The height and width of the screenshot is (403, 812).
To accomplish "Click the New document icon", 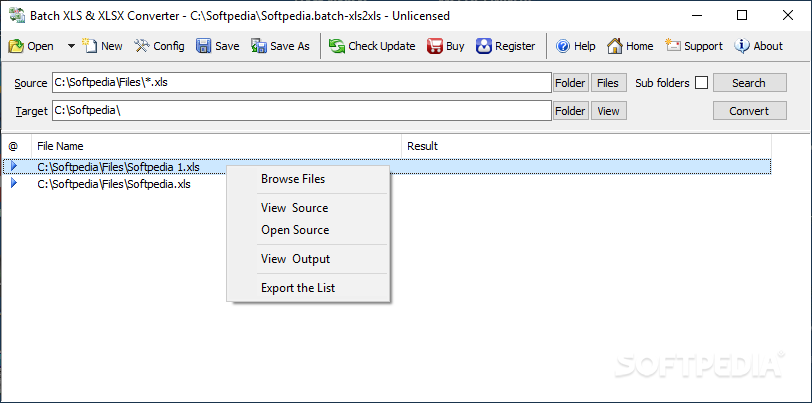I will tap(90, 46).
